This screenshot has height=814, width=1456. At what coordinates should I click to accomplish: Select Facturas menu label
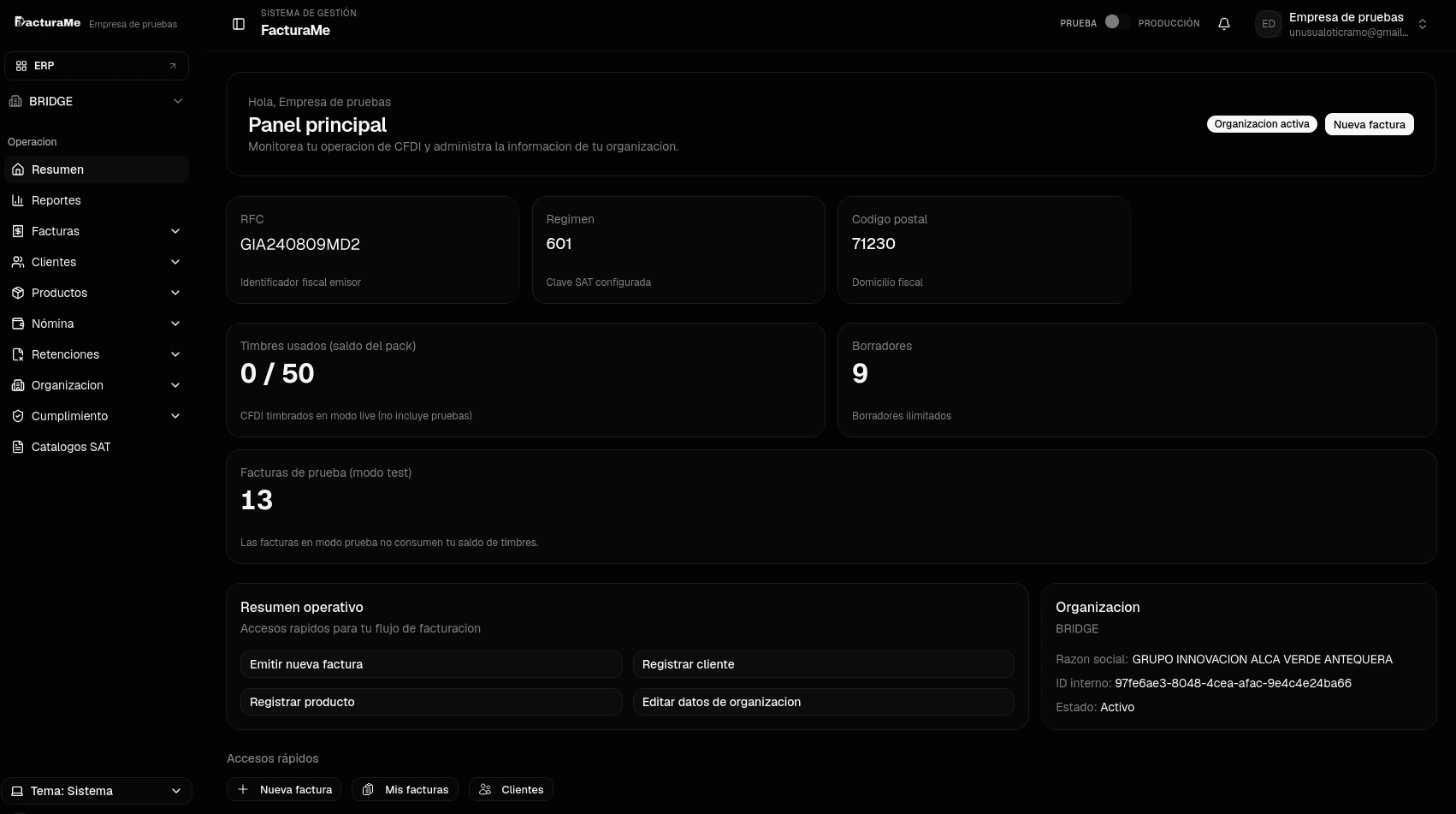[56, 231]
